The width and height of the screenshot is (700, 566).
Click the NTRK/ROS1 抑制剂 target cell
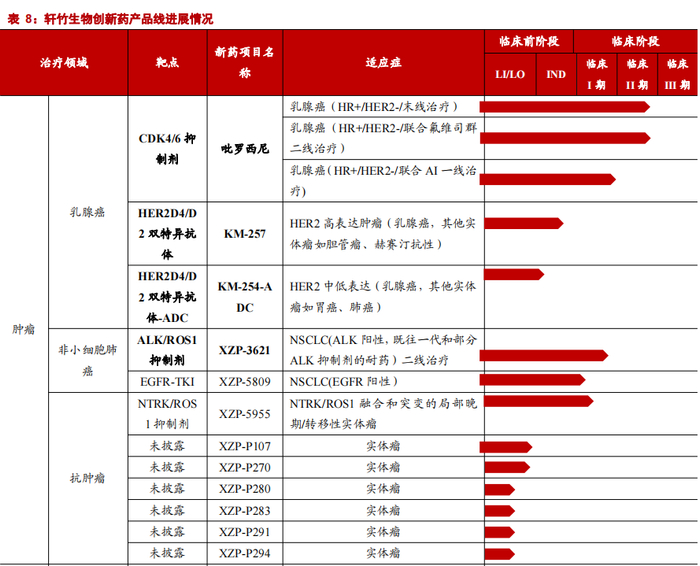click(167, 414)
